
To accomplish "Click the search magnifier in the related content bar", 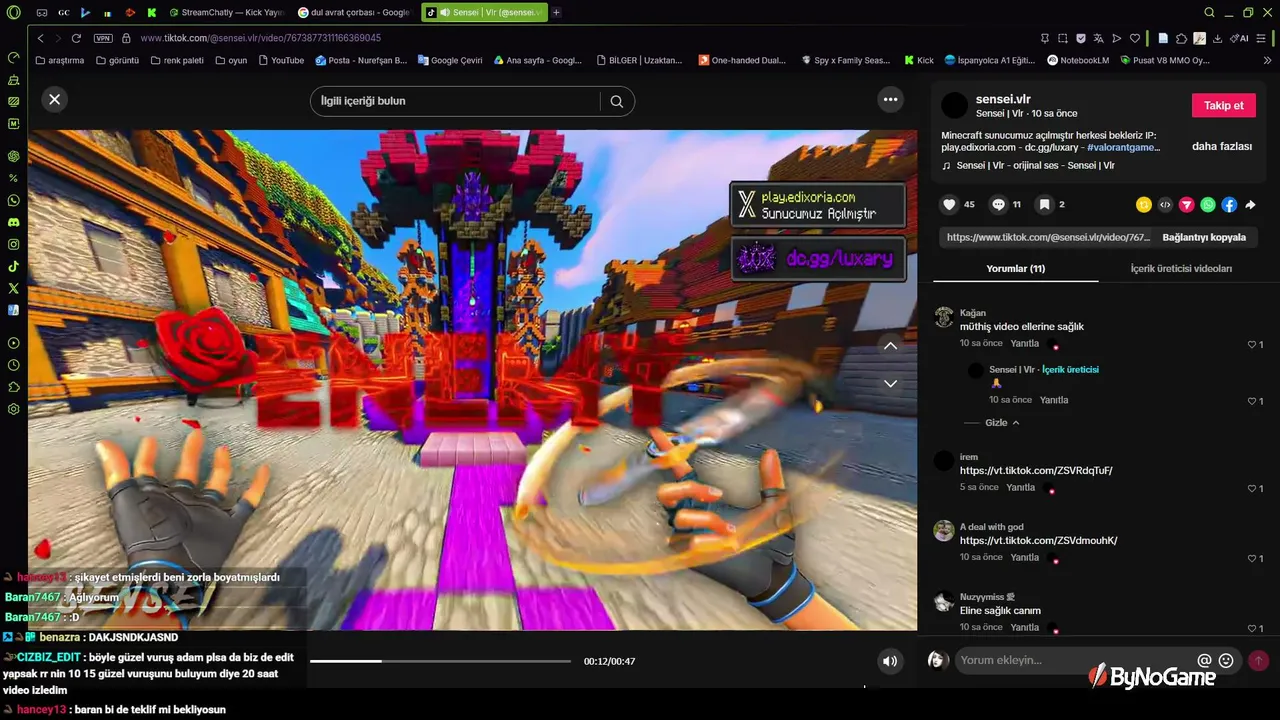I will pos(617,101).
